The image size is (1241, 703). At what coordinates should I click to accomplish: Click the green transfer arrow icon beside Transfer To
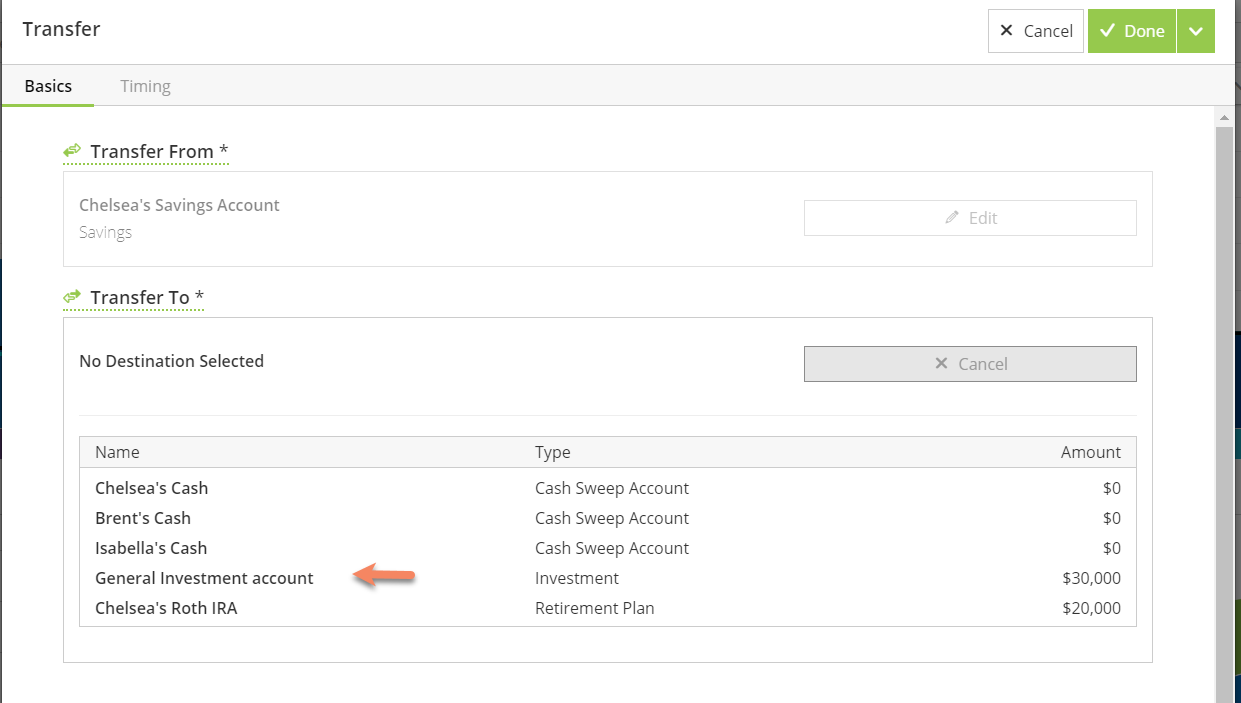[70, 295]
